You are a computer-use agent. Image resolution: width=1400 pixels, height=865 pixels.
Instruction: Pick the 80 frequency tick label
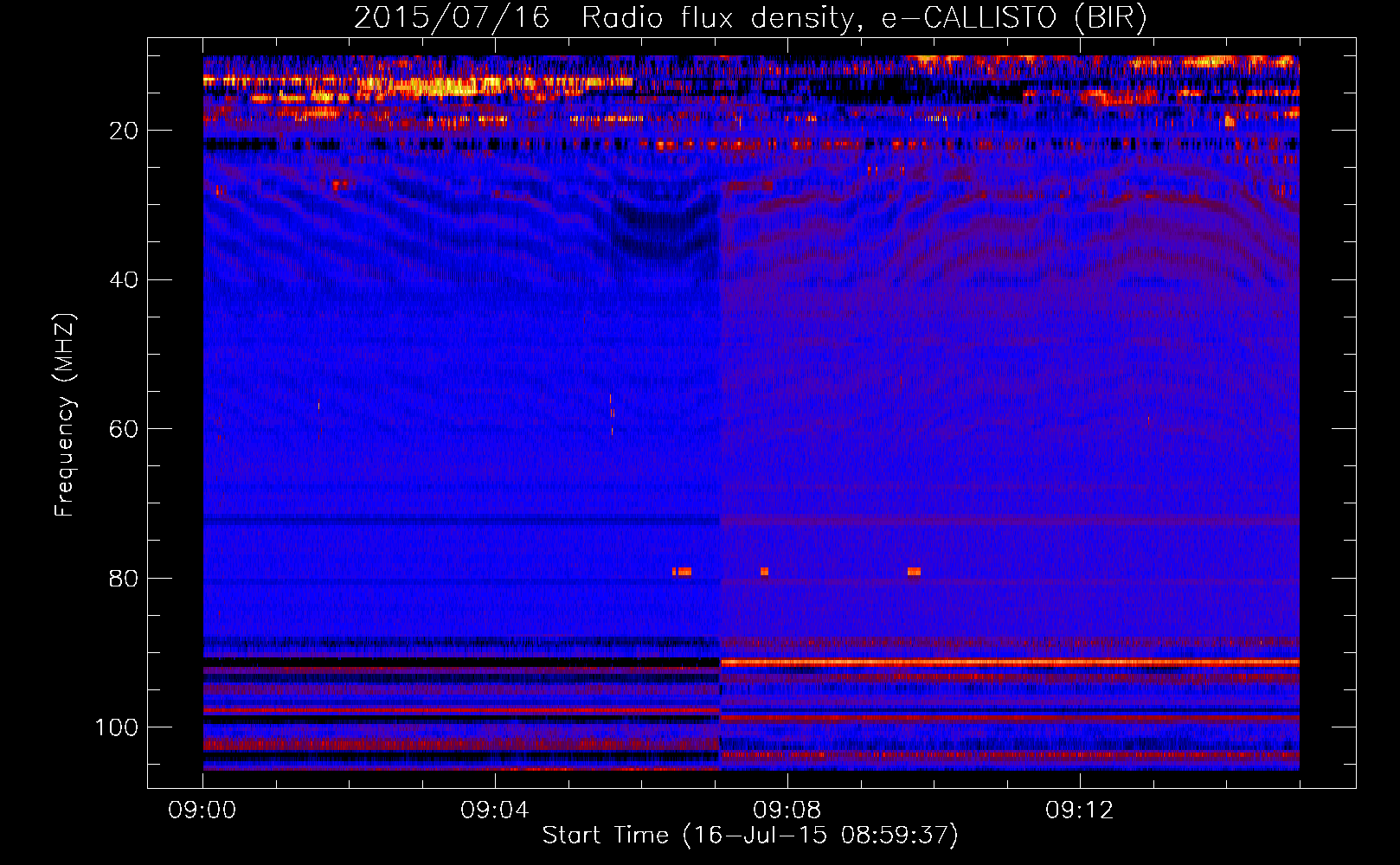point(125,579)
